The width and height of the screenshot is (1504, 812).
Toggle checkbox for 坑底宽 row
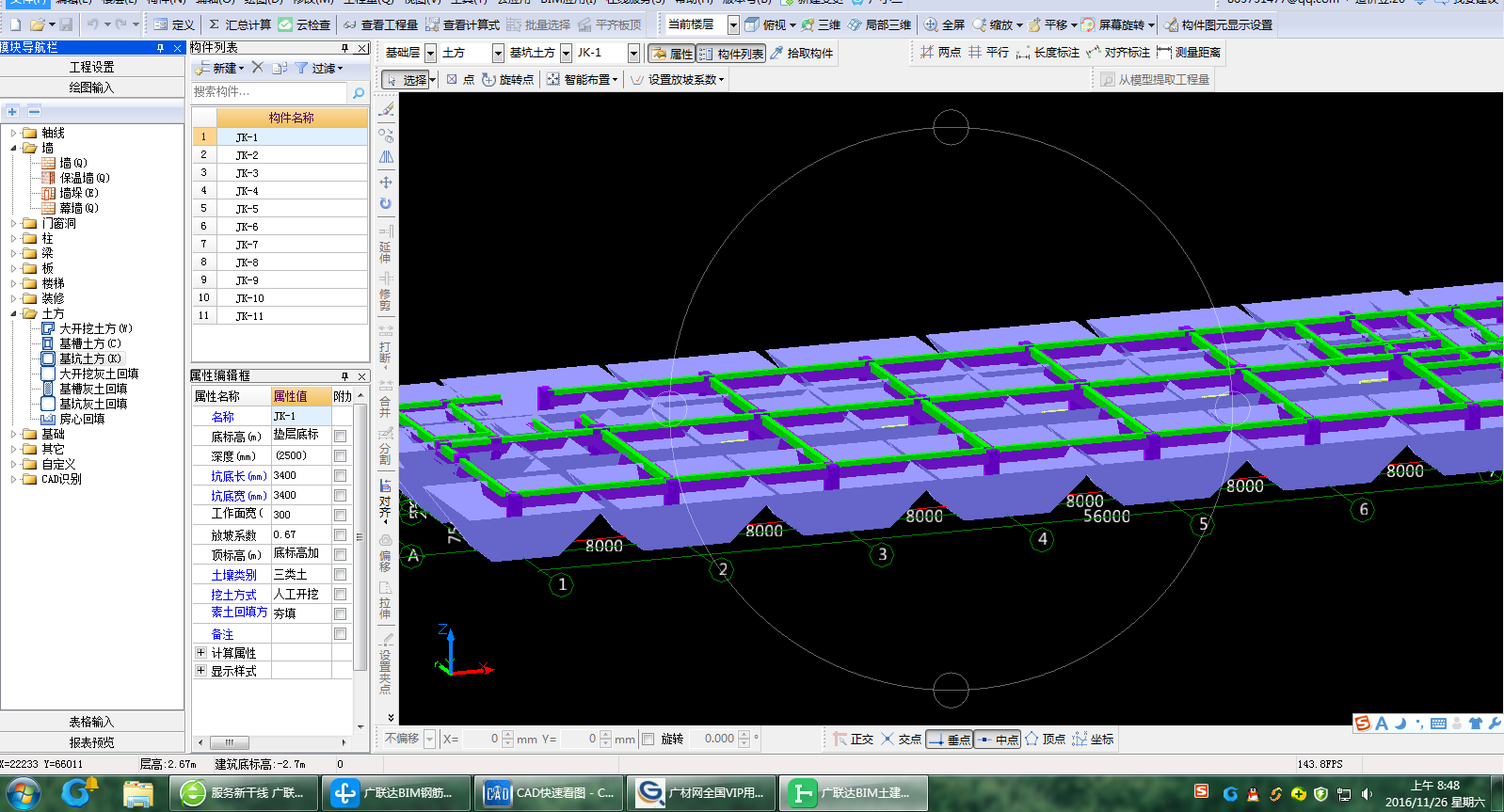(340, 495)
